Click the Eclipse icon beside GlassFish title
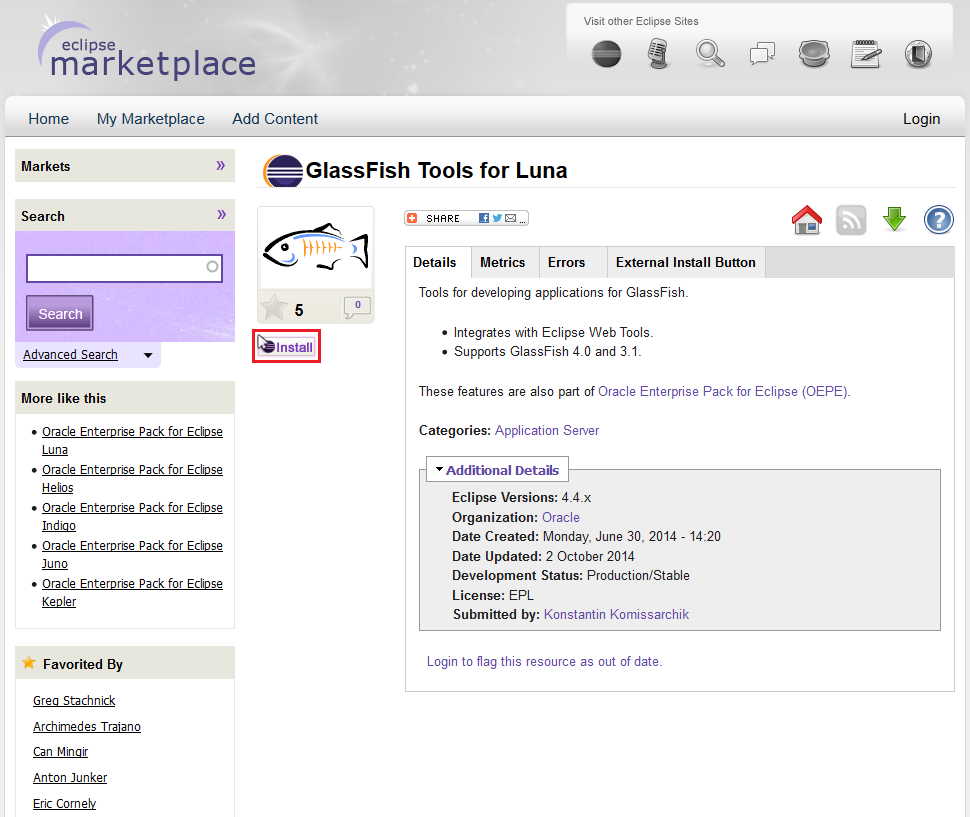970x817 pixels. coord(283,171)
